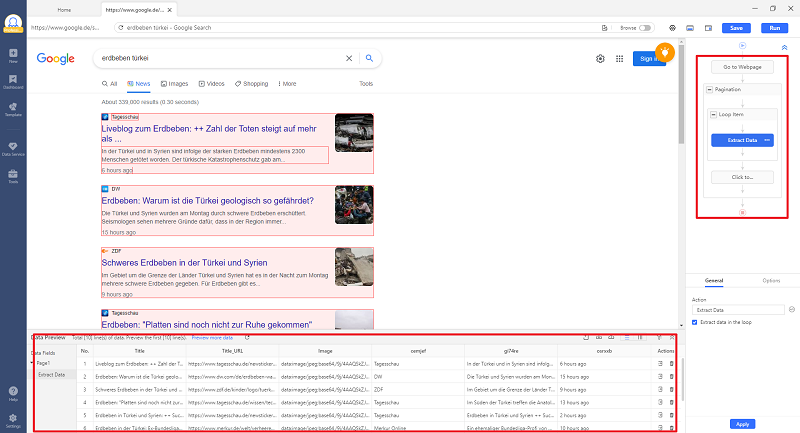This screenshot has height=433, width=800.
Task: Open Help in the sidebar
Action: pyautogui.click(x=13, y=393)
